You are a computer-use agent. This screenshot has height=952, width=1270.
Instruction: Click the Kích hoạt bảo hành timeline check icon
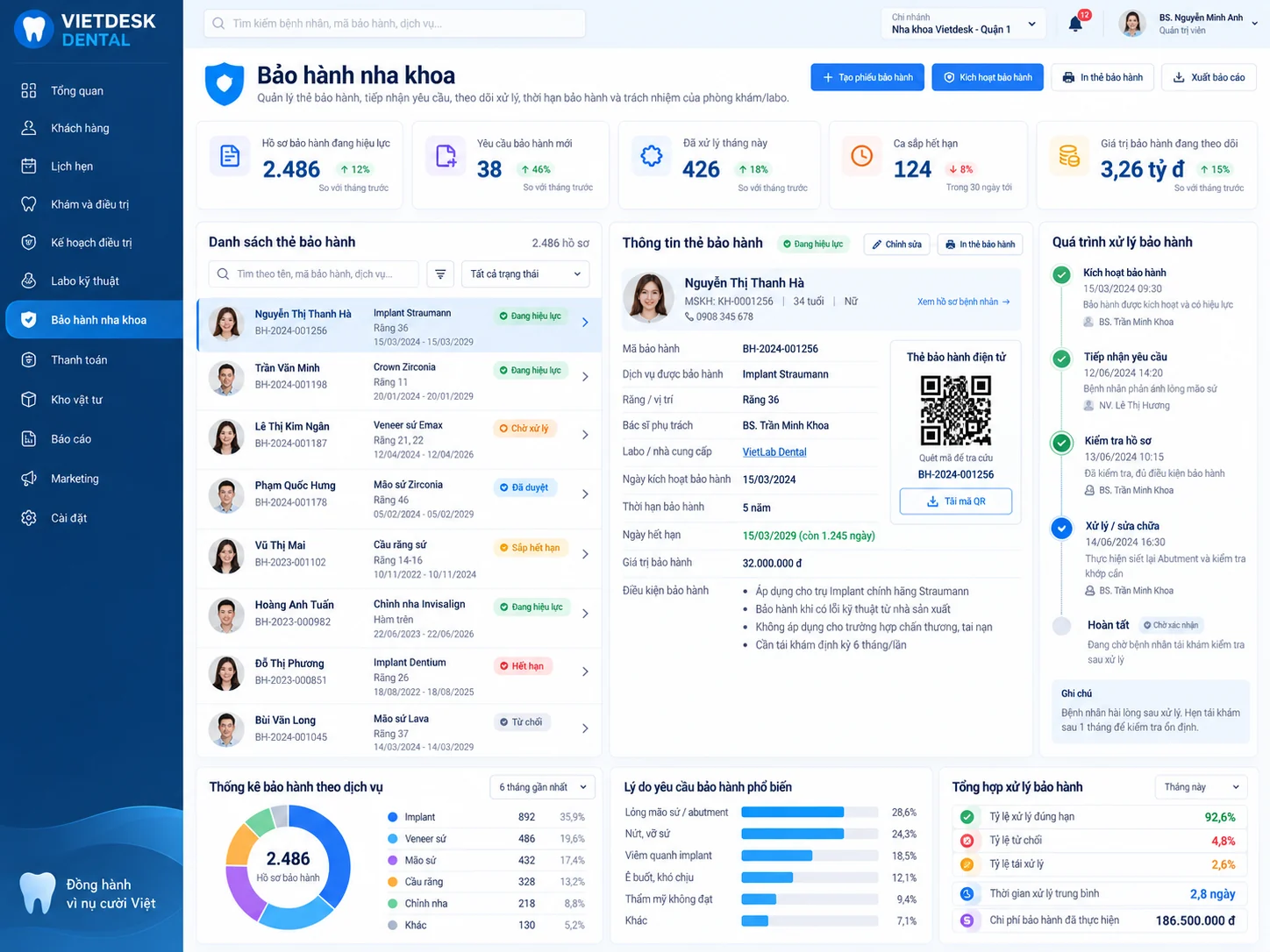point(1061,274)
